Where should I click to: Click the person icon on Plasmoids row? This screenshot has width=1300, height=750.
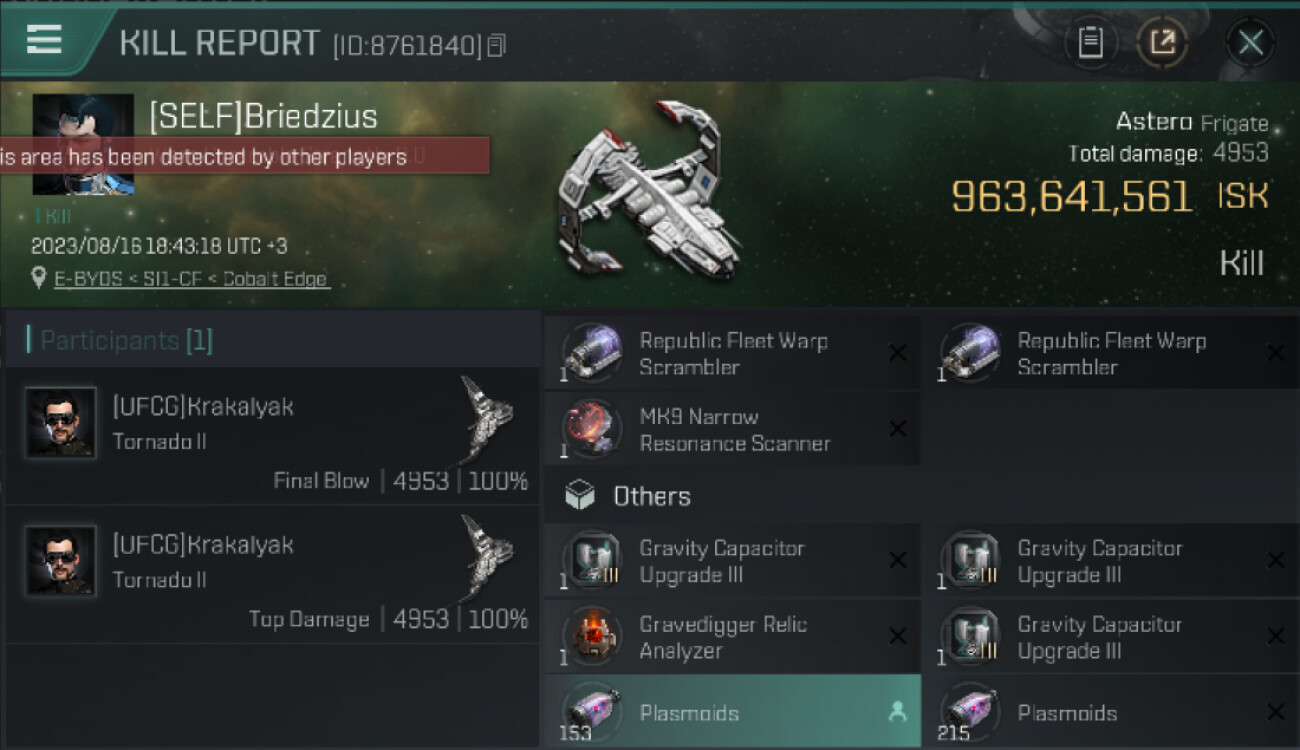coord(897,712)
